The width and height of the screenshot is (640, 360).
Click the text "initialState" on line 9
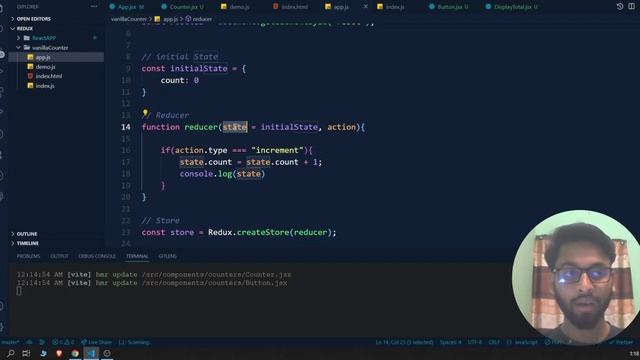pos(199,69)
